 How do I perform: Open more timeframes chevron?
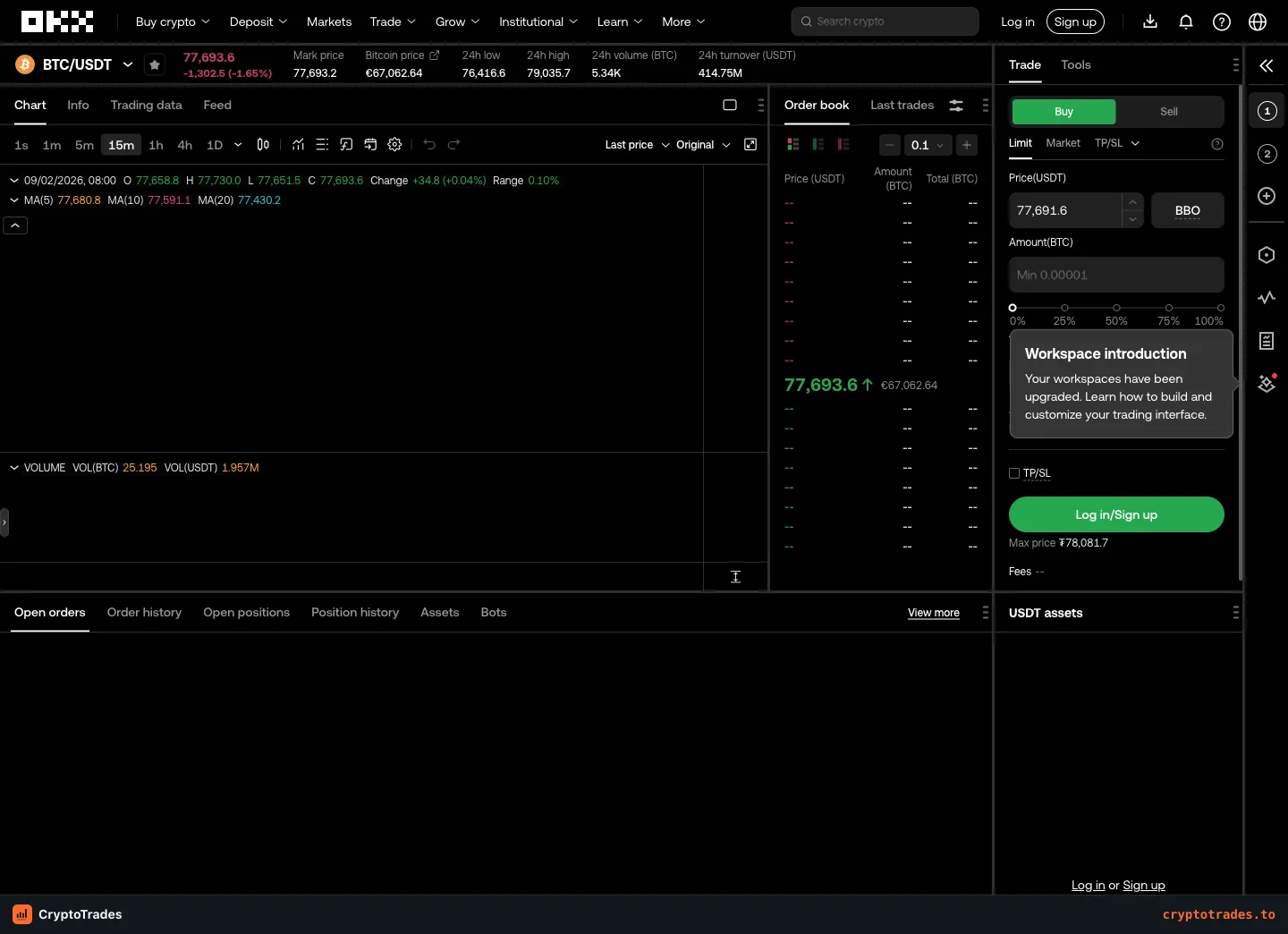tap(238, 145)
